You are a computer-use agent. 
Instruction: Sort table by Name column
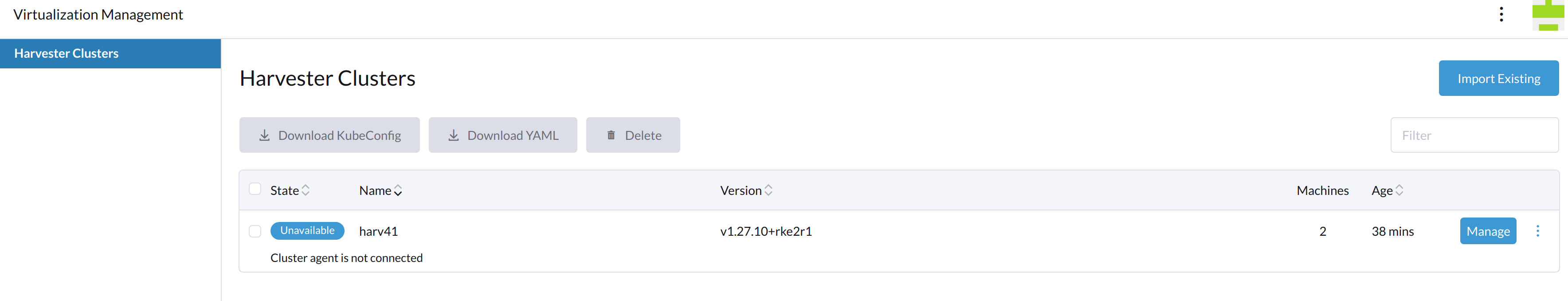tap(380, 190)
